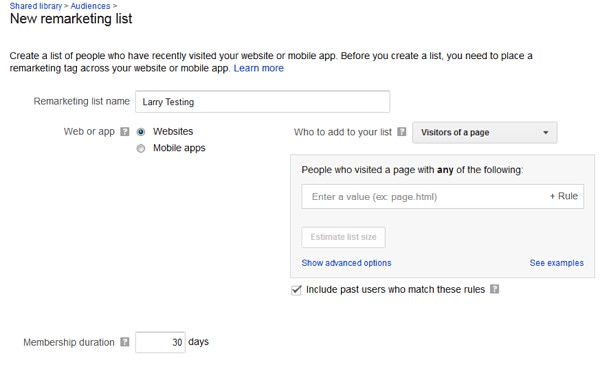Open the Learn more link

click(259, 68)
